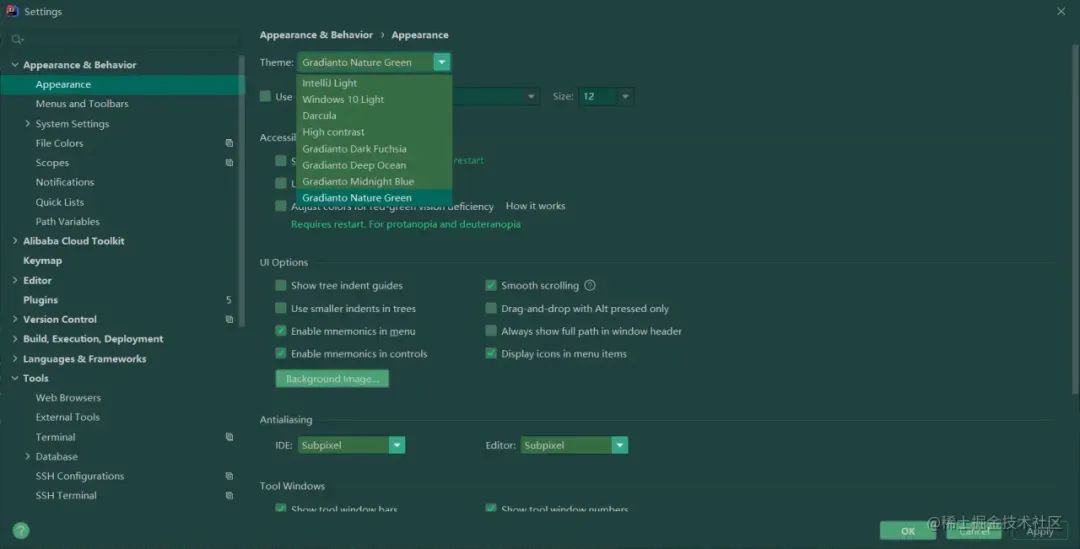Image resolution: width=1080 pixels, height=549 pixels.
Task: Click the project-level icon beside SSH Configurations
Action: pos(229,476)
